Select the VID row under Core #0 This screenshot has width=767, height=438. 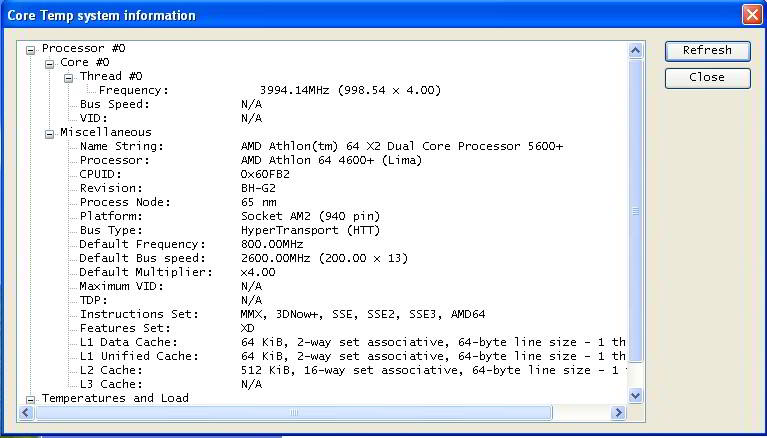pos(171,118)
